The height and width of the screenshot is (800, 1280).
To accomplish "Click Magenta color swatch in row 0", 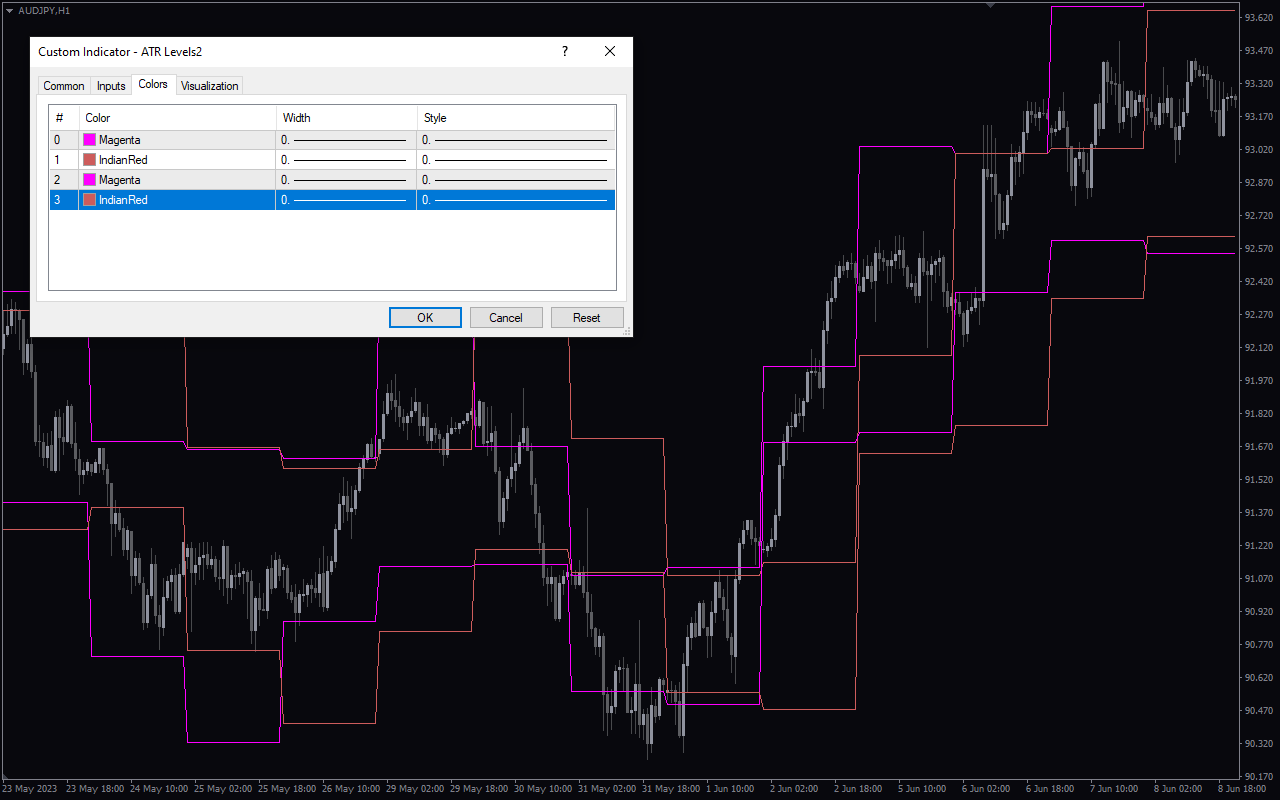I will click(89, 140).
